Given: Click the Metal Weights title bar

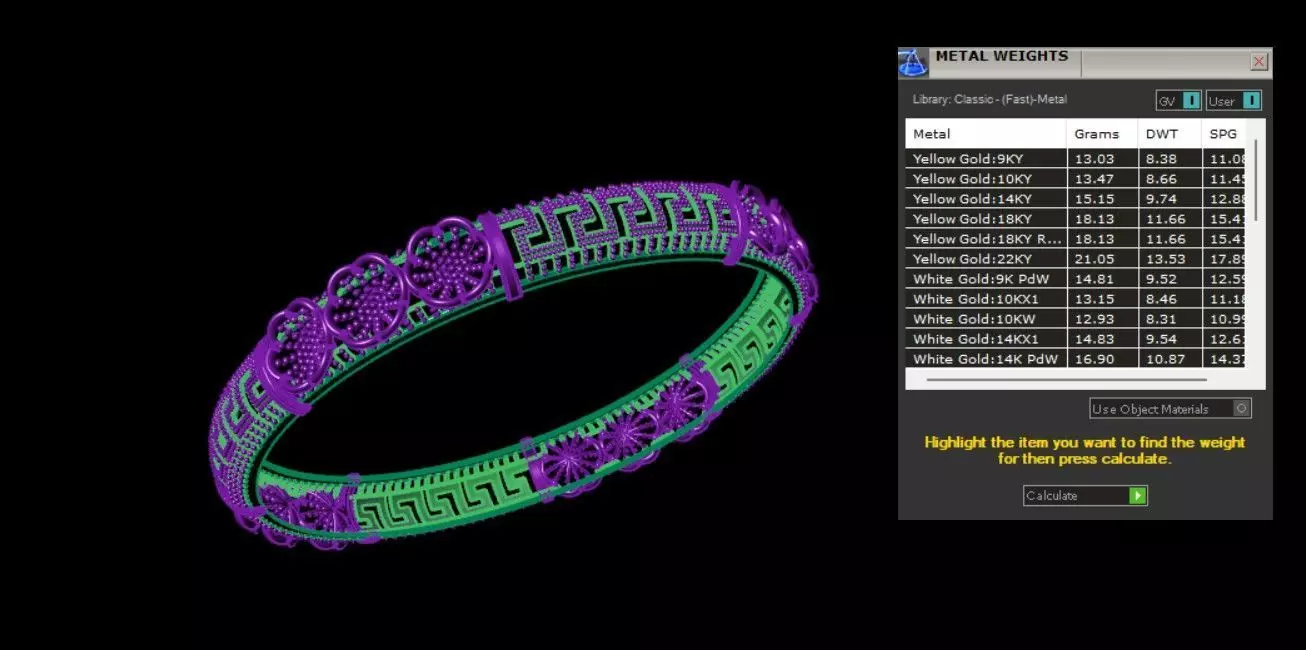Looking at the screenshot, I should 1085,62.
